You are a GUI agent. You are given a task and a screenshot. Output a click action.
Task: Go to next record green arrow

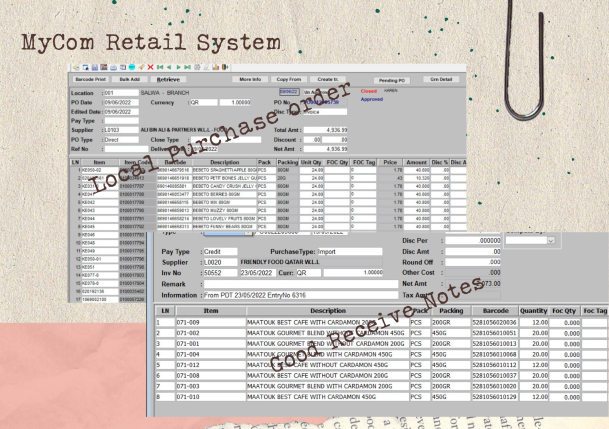click(178, 68)
